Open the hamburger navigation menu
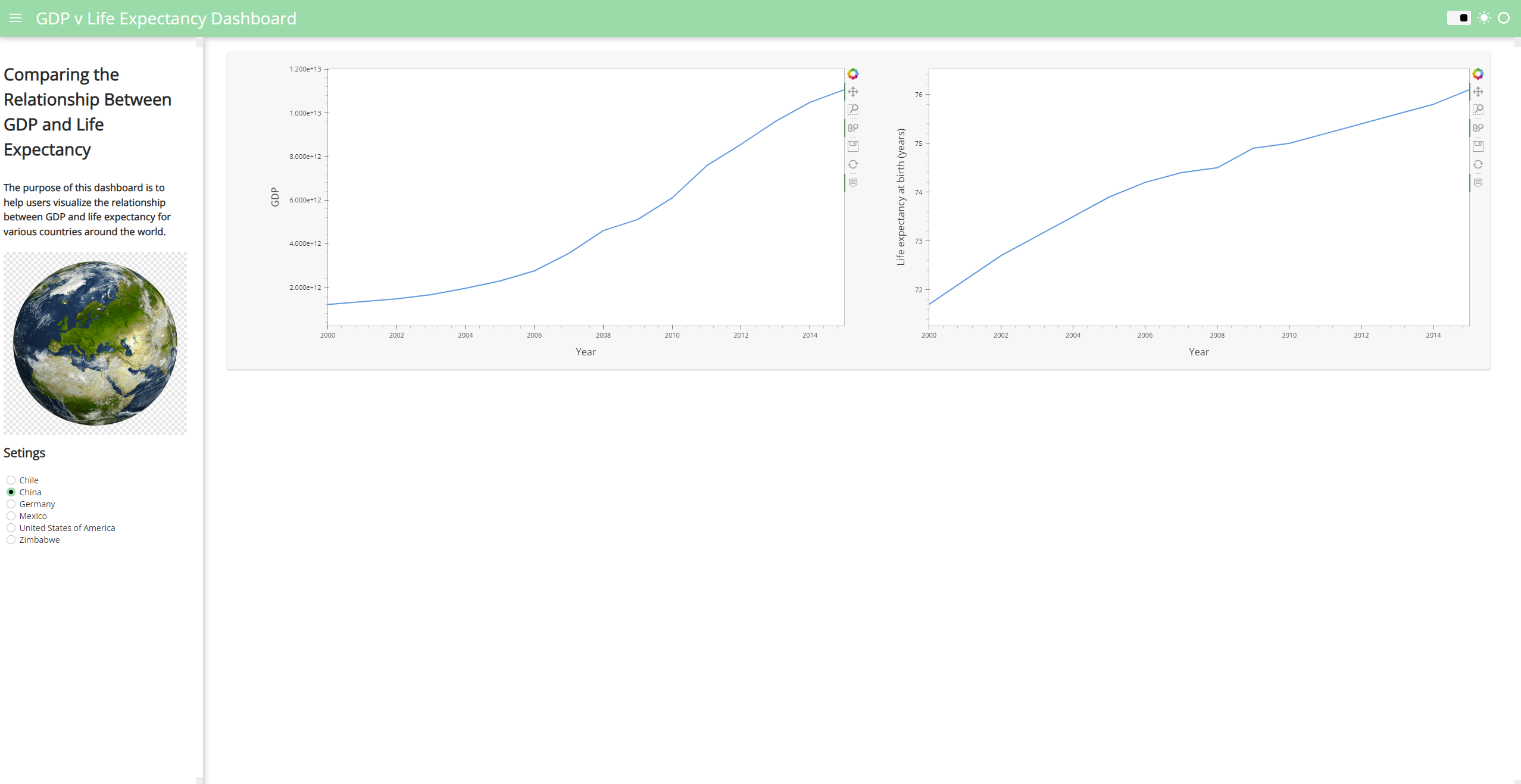Screen dimensions: 1521x784 [x=15, y=18]
